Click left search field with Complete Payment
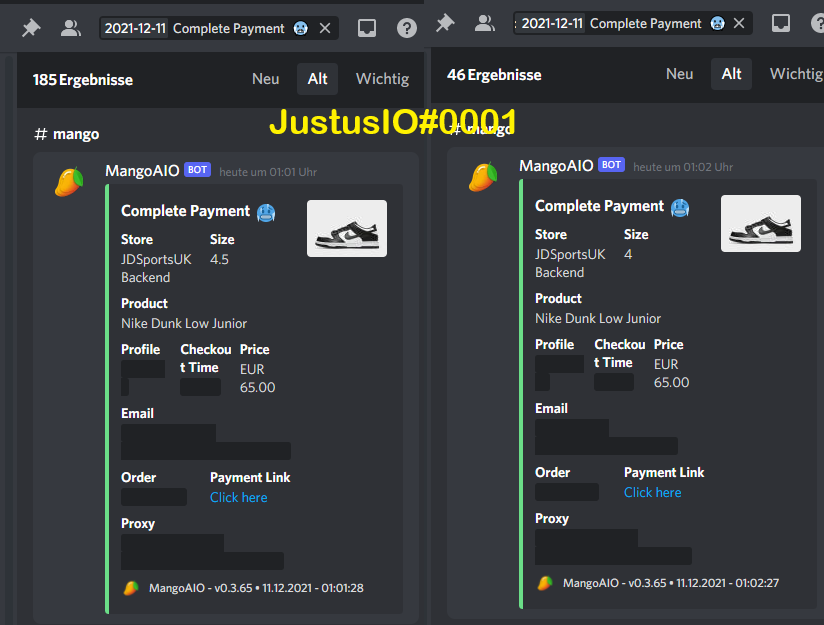This screenshot has height=625, width=824. [219, 28]
